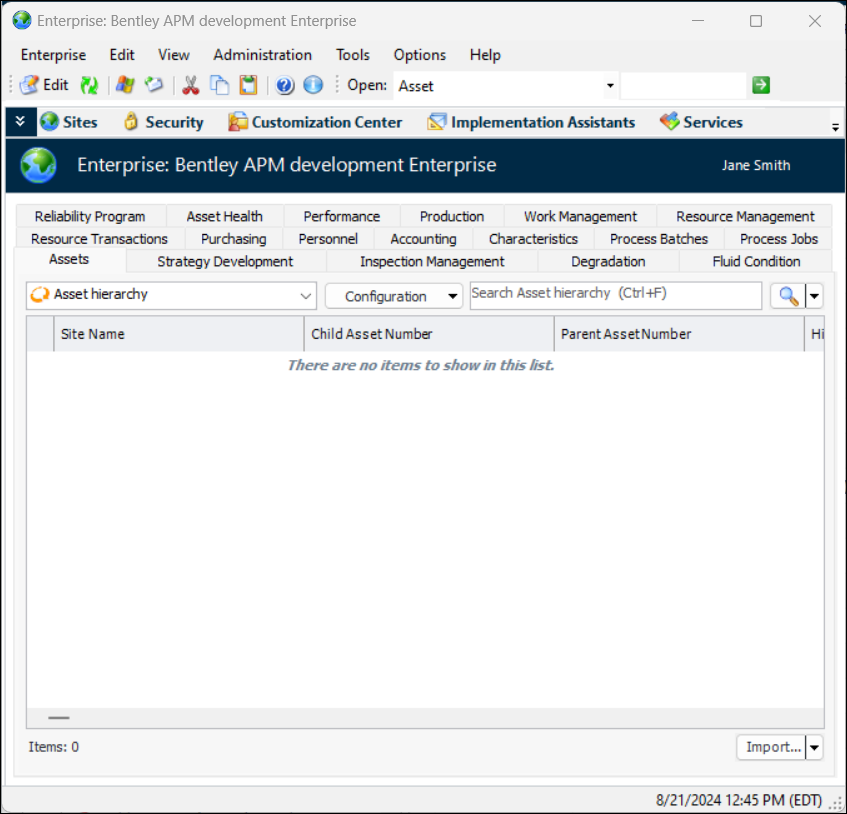Viewport: 847px width, 814px height.
Task: Click the Cut scissors icon
Action: [190, 85]
